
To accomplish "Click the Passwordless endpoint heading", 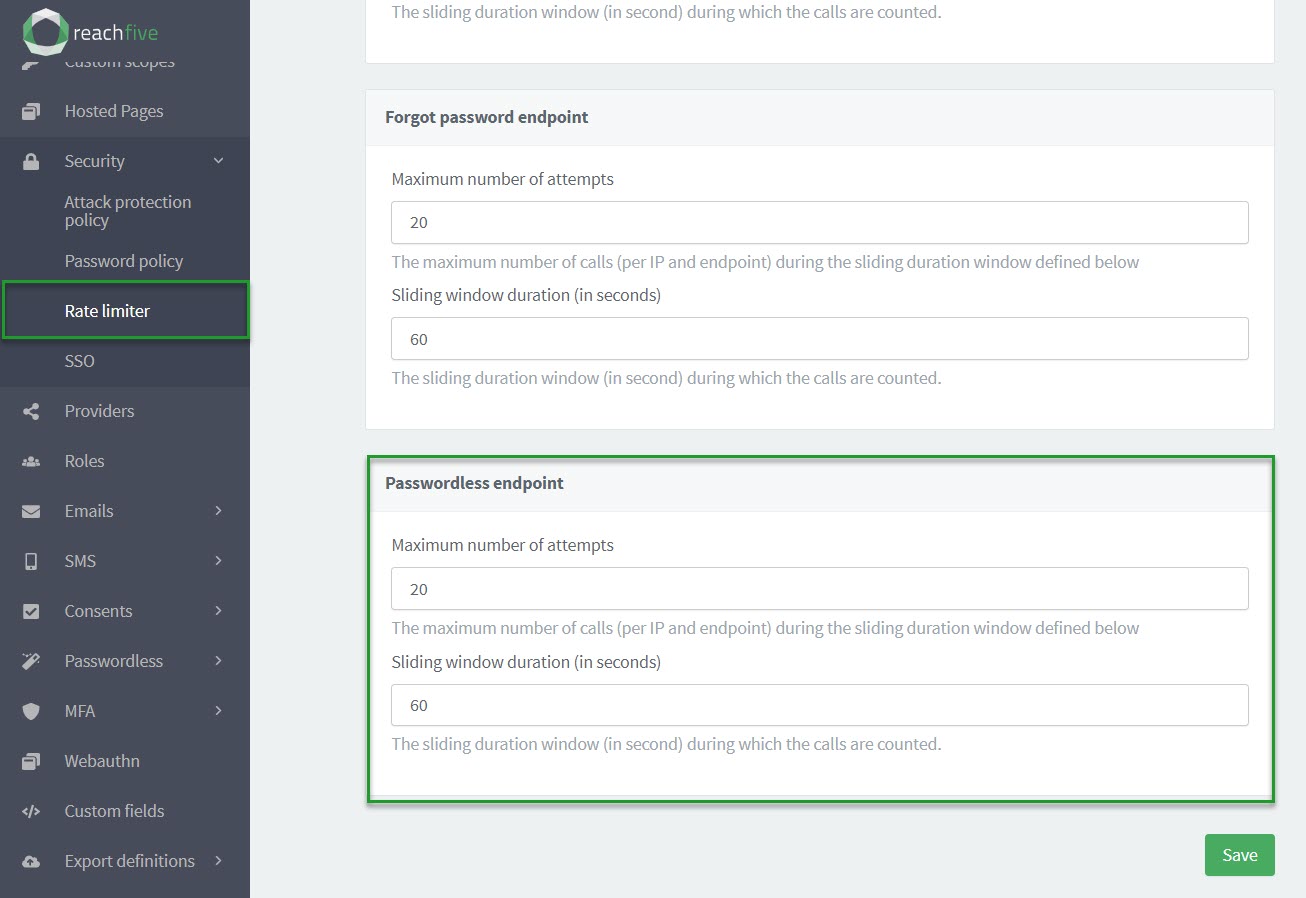I will 475,483.
